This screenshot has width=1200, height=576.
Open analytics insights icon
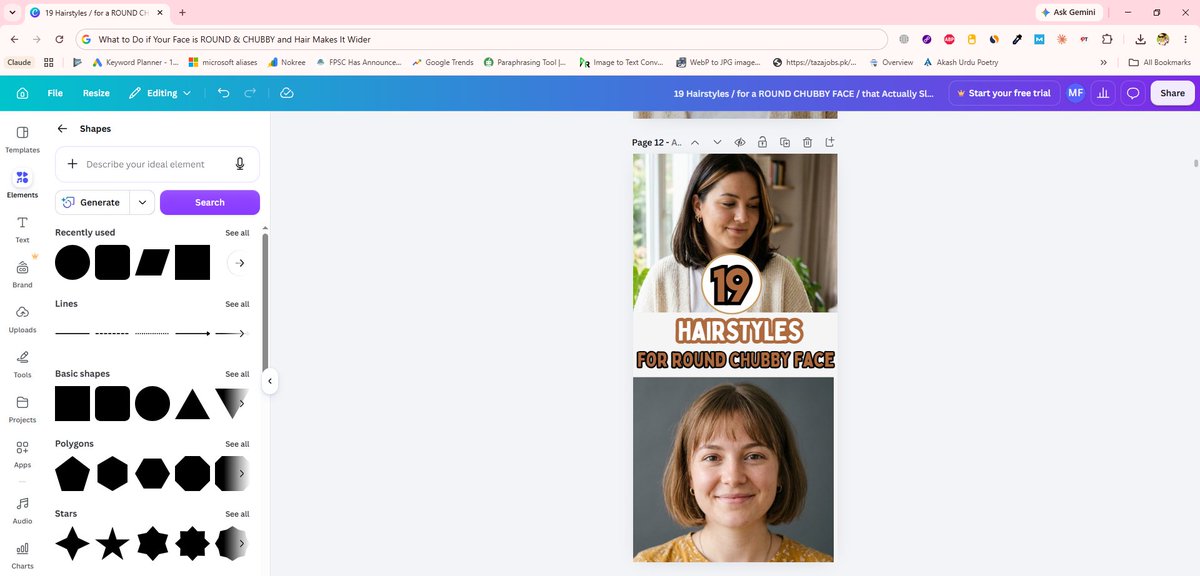1102,93
